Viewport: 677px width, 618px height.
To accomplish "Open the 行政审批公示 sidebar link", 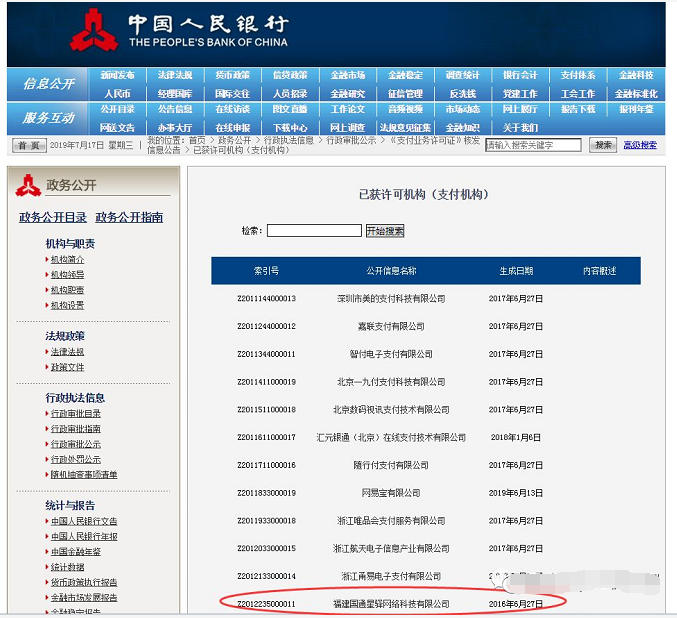I will [x=76, y=444].
